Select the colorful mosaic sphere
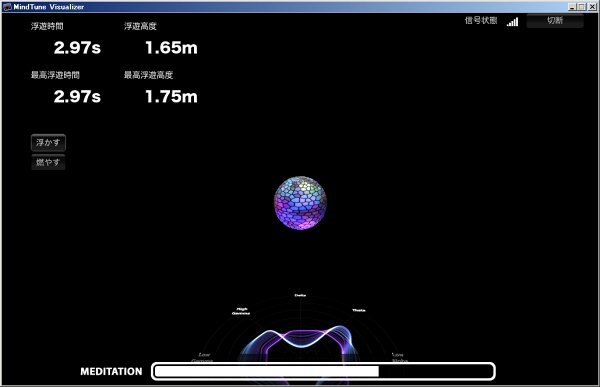 300,202
